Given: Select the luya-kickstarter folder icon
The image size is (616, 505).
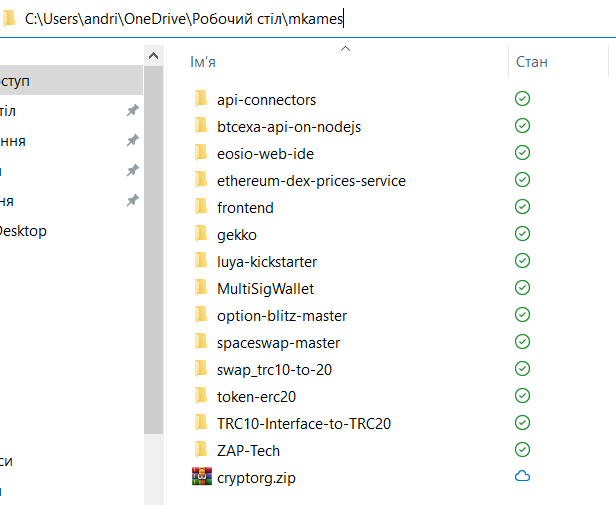Looking at the screenshot, I should click(x=201, y=261).
